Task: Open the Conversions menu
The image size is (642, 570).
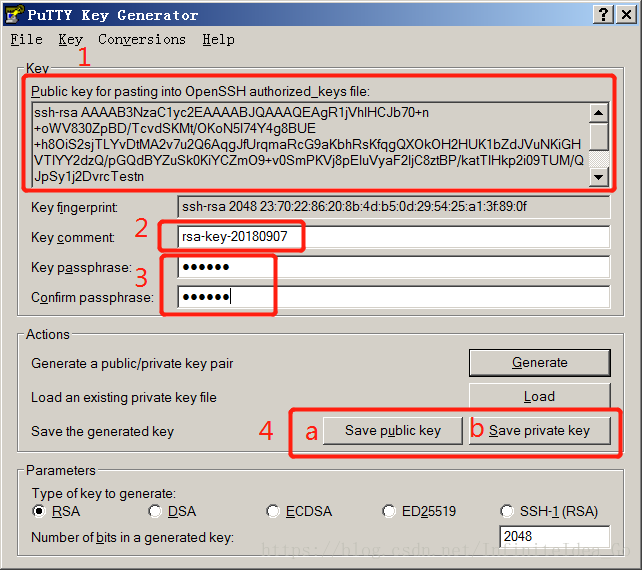Action: tap(142, 39)
